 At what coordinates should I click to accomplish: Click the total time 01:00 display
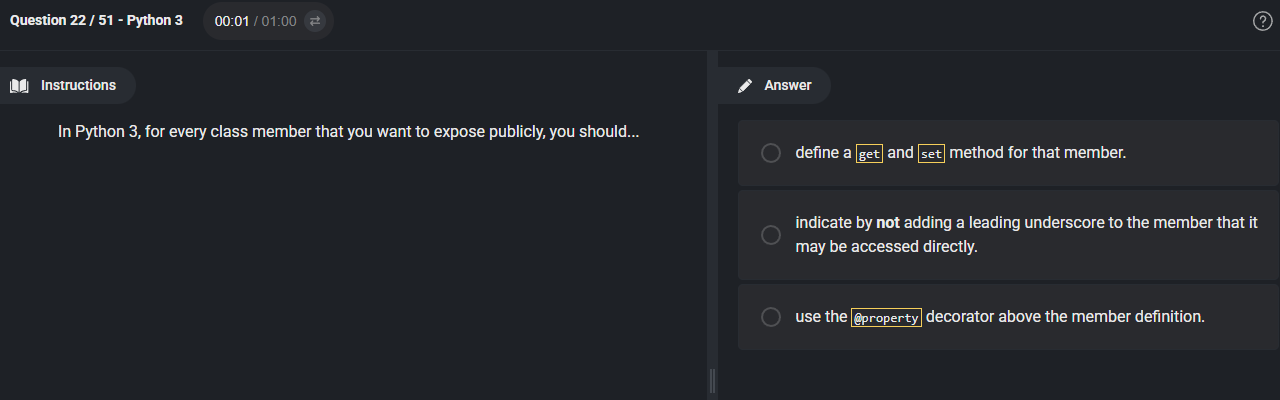[x=279, y=21]
